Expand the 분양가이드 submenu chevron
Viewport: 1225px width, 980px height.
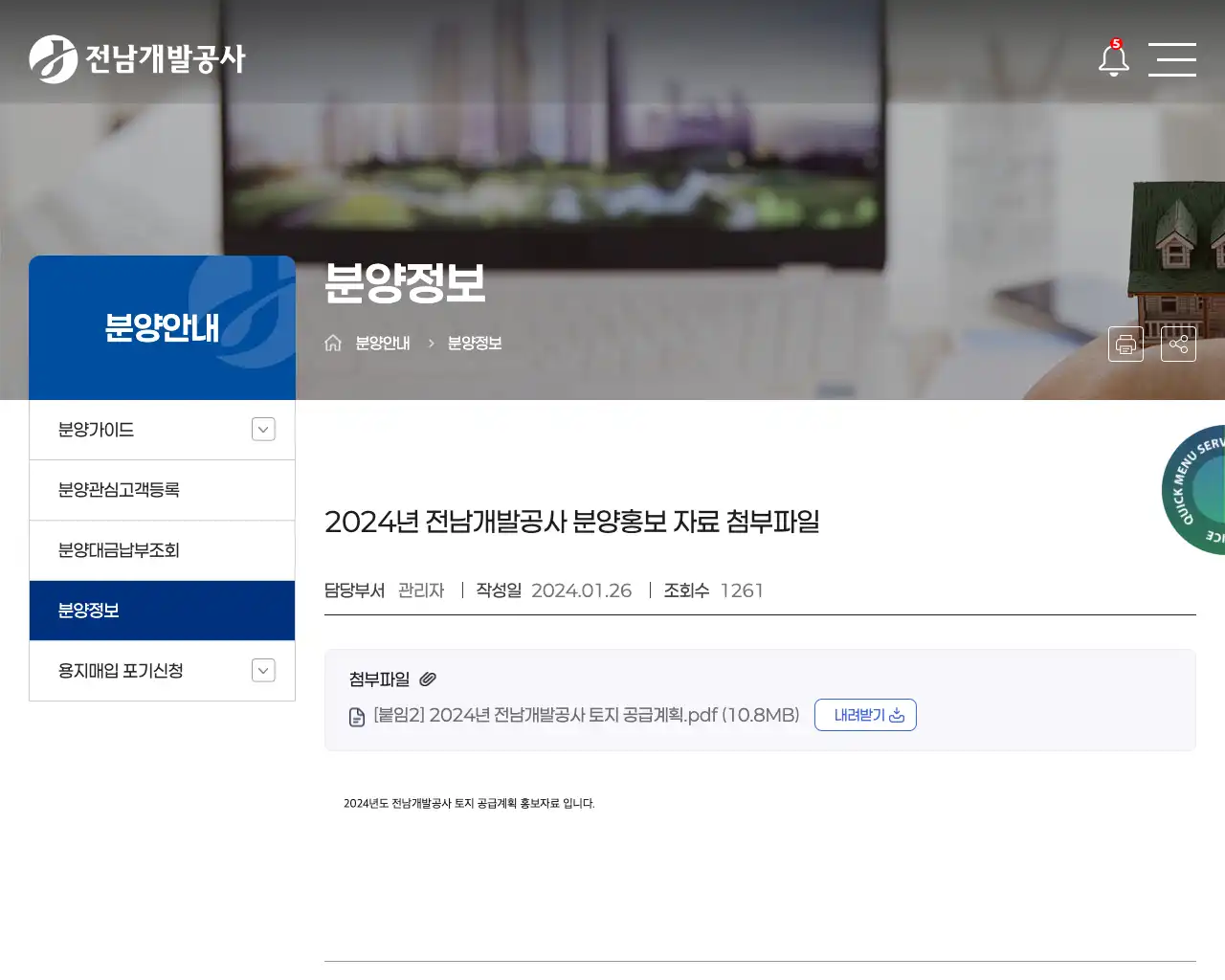tap(263, 430)
